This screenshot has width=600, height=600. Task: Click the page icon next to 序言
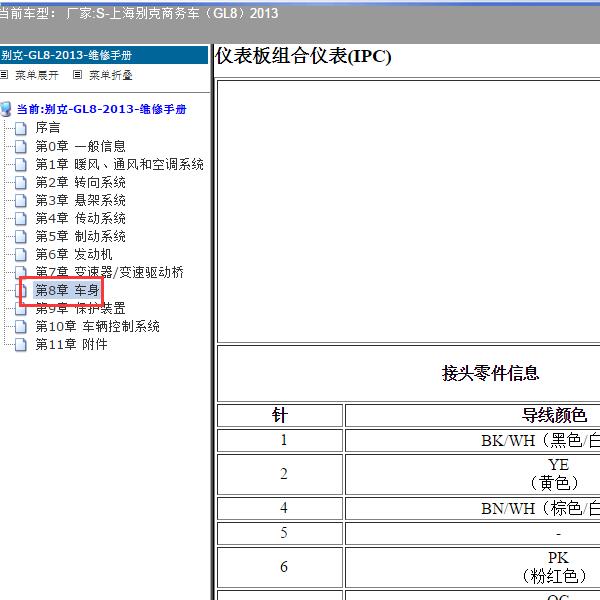pos(21,128)
